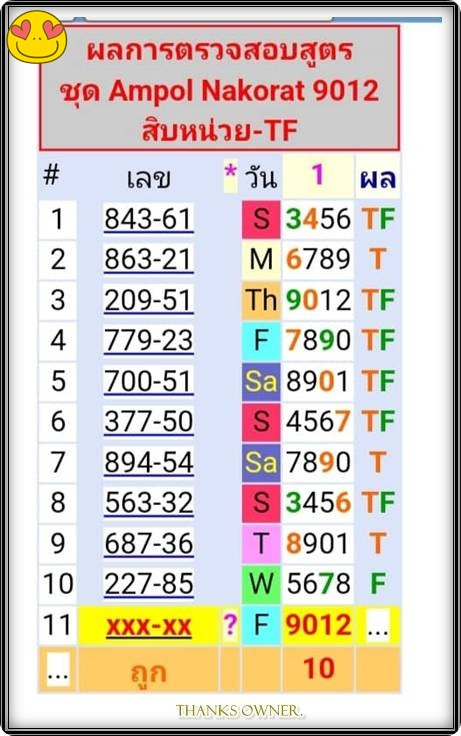This screenshot has height=736, width=461.
Task: Click the purple question mark in row 11
Action: [x=230, y=625]
